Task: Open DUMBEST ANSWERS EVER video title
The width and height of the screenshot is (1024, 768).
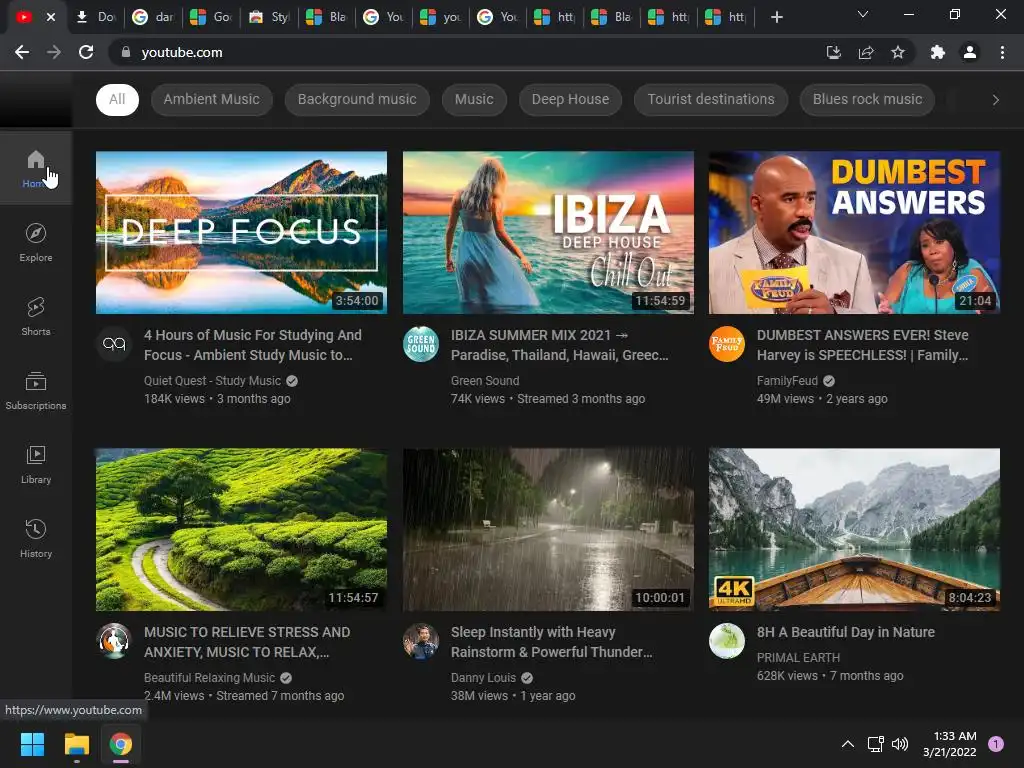Action: [x=863, y=345]
